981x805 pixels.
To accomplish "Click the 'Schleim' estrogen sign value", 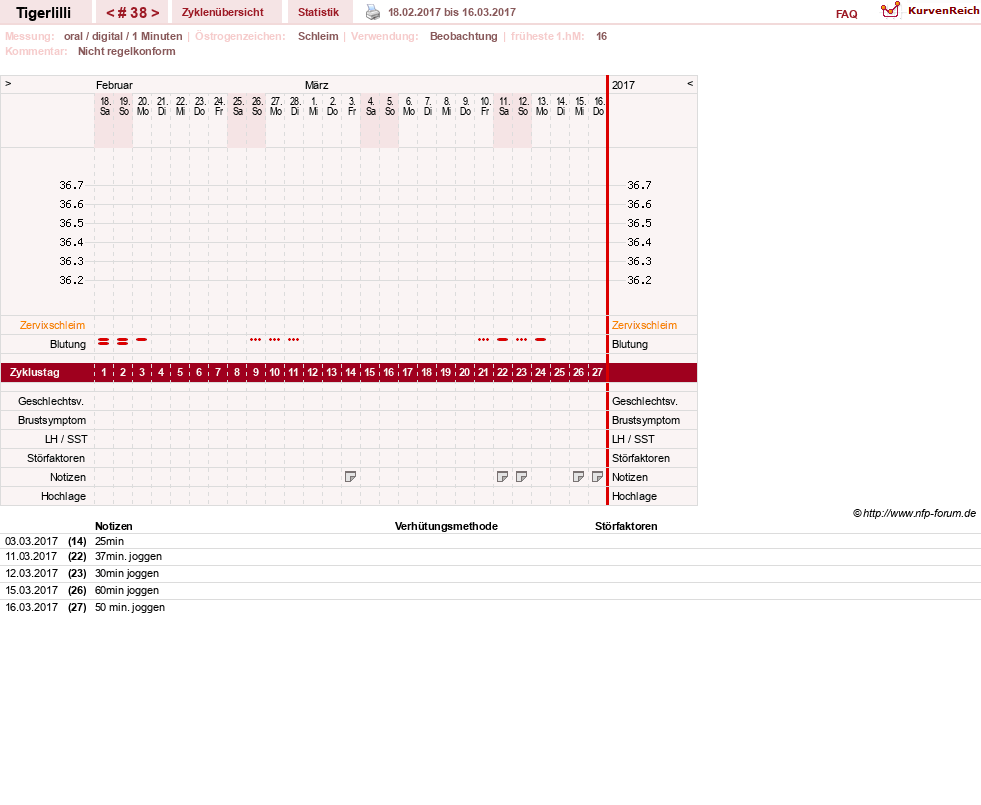I will click(x=318, y=36).
